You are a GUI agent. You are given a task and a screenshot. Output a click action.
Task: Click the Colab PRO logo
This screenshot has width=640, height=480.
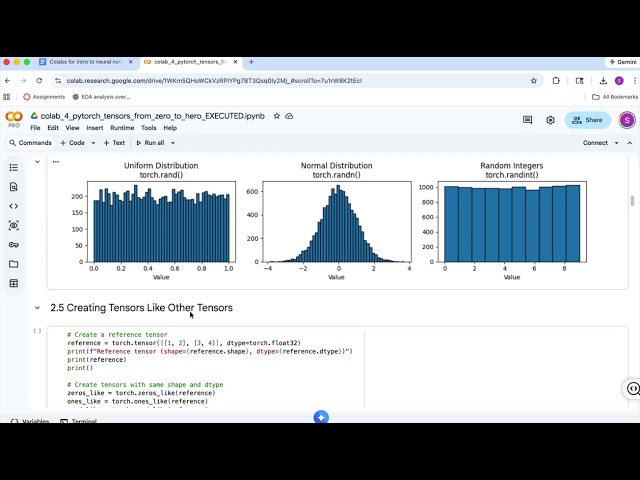pyautogui.click(x=14, y=119)
